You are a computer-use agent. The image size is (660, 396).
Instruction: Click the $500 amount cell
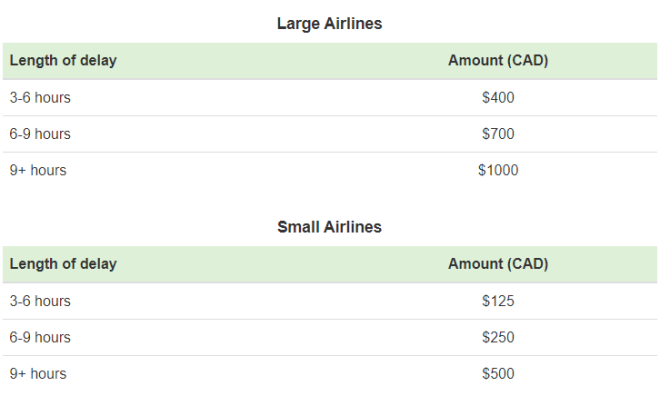[498, 374]
